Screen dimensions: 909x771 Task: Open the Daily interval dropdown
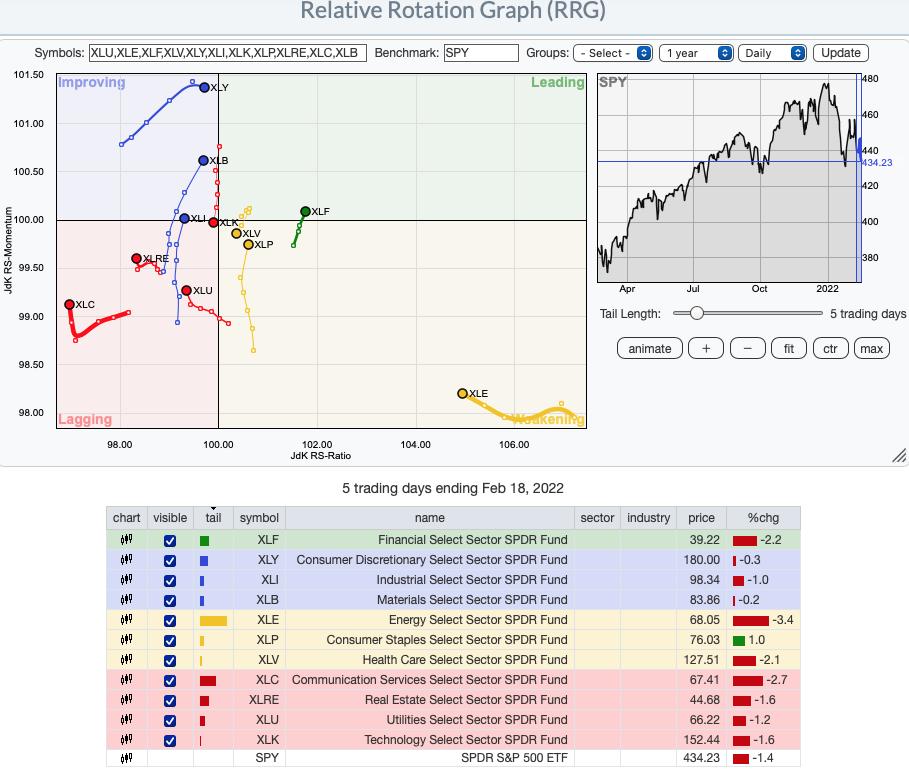click(x=771, y=53)
